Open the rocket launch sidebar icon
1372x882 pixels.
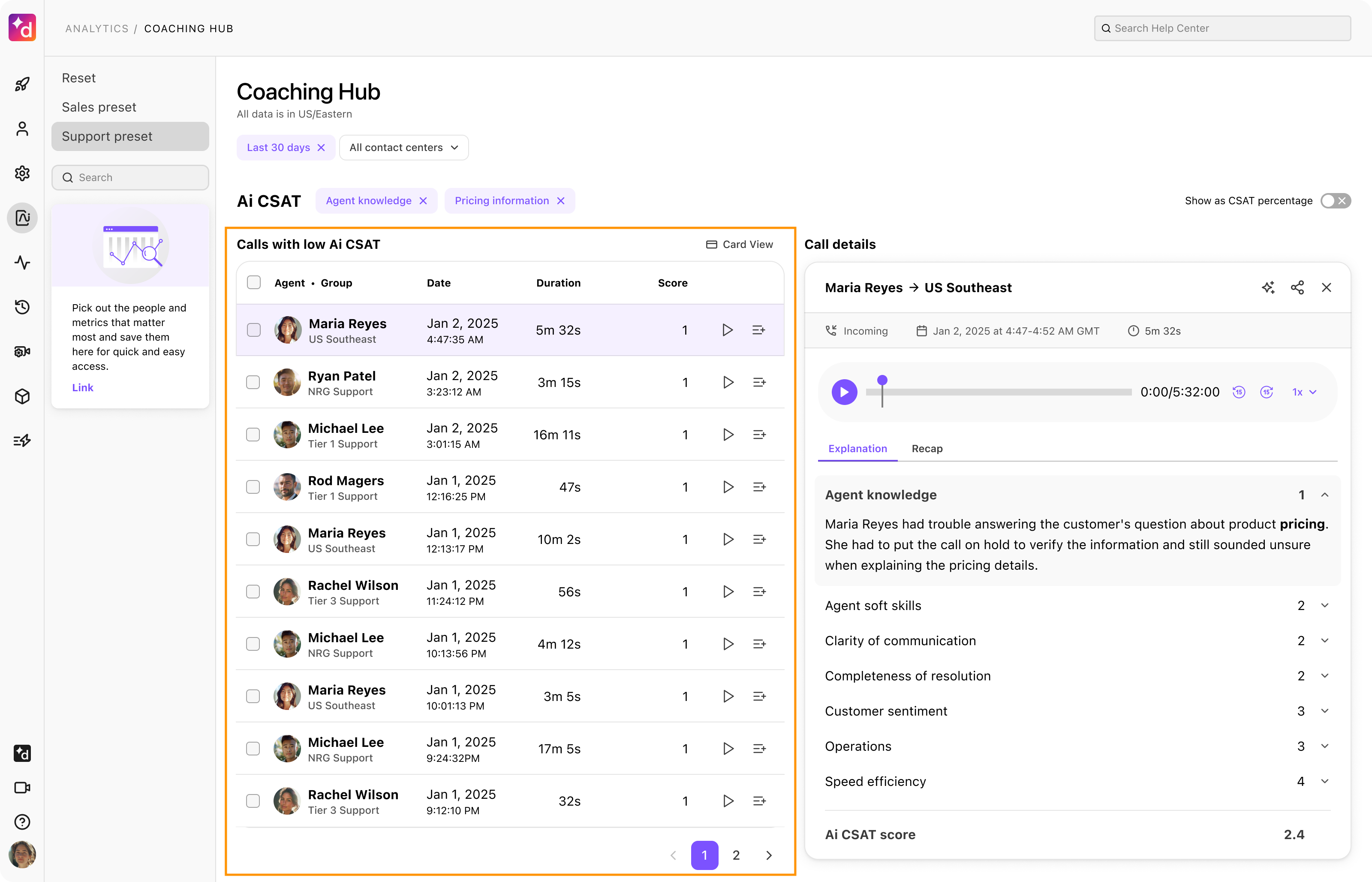tap(22, 84)
